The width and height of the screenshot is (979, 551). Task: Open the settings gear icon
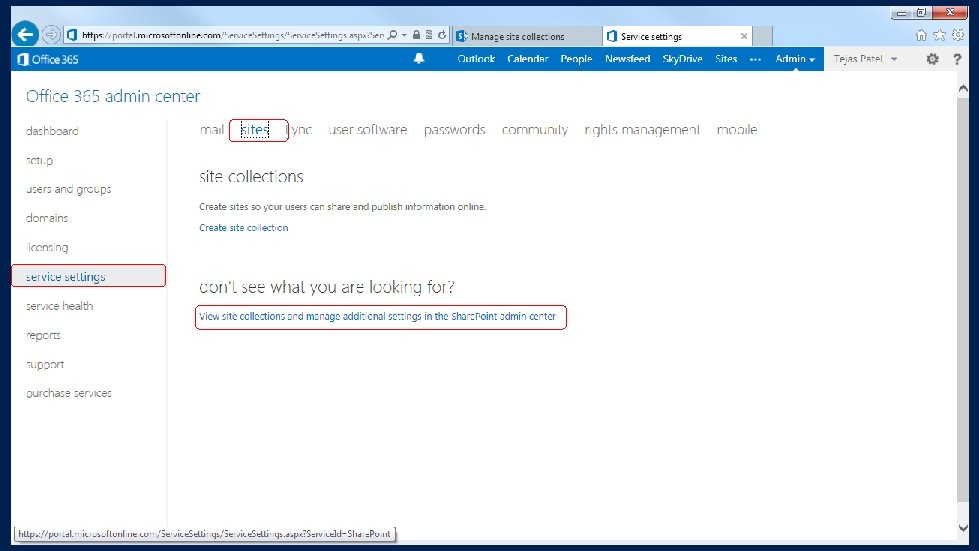[932, 59]
